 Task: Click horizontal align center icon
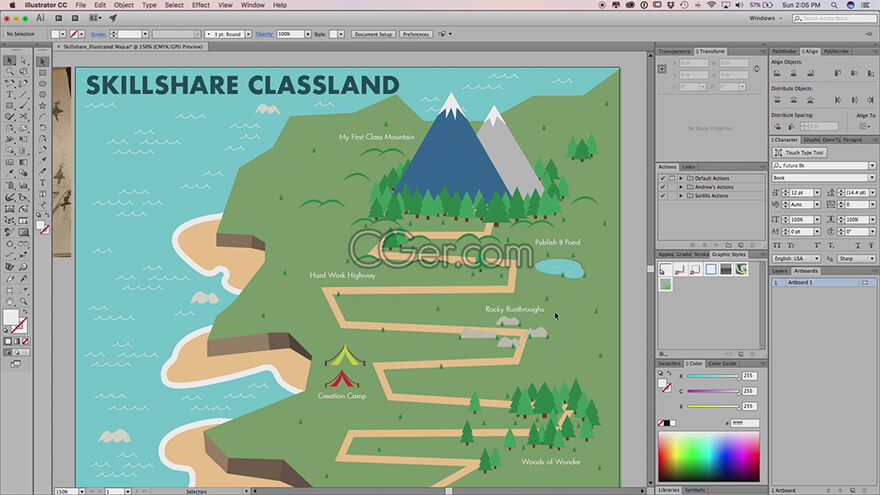[794, 73]
